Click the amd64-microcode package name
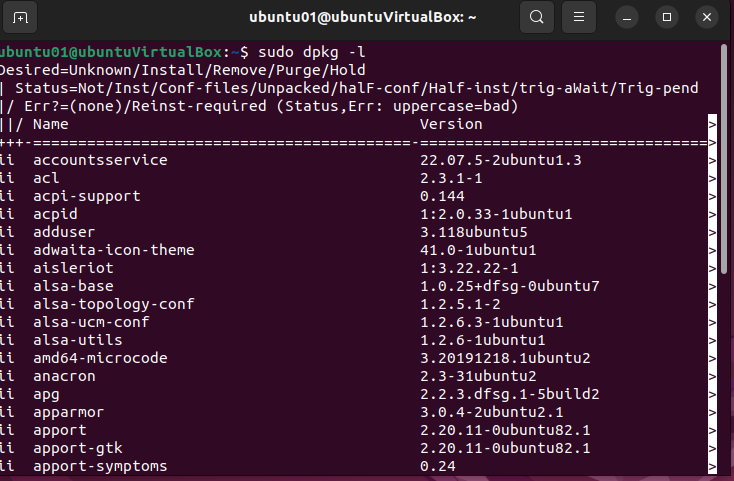734x481 pixels. pos(100,358)
